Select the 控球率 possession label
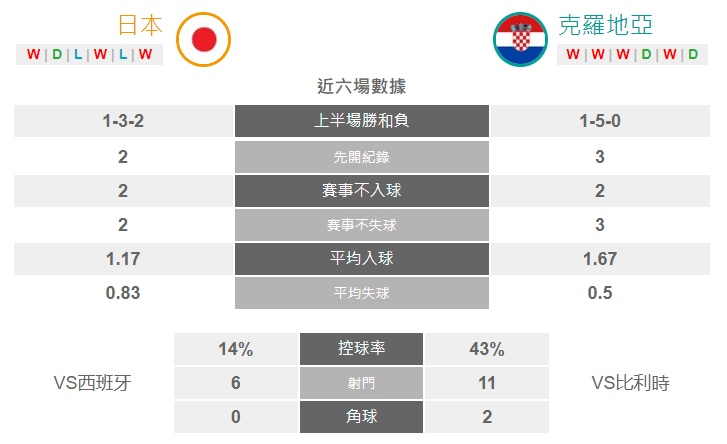The image size is (727, 444). (361, 349)
